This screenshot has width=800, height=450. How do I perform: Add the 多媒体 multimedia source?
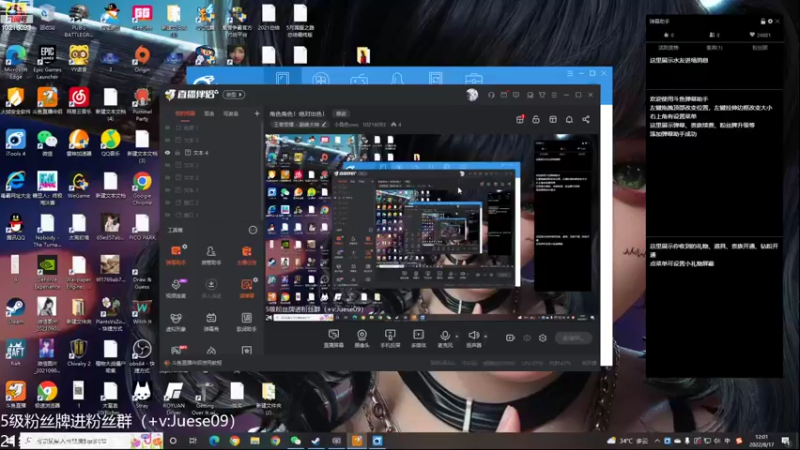pyautogui.click(x=418, y=338)
